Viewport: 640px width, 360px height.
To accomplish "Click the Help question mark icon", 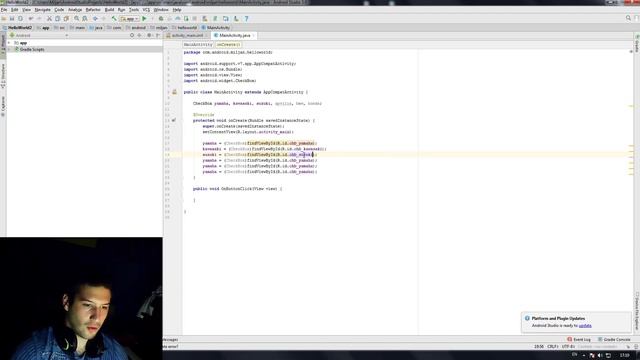I will click(247, 18).
